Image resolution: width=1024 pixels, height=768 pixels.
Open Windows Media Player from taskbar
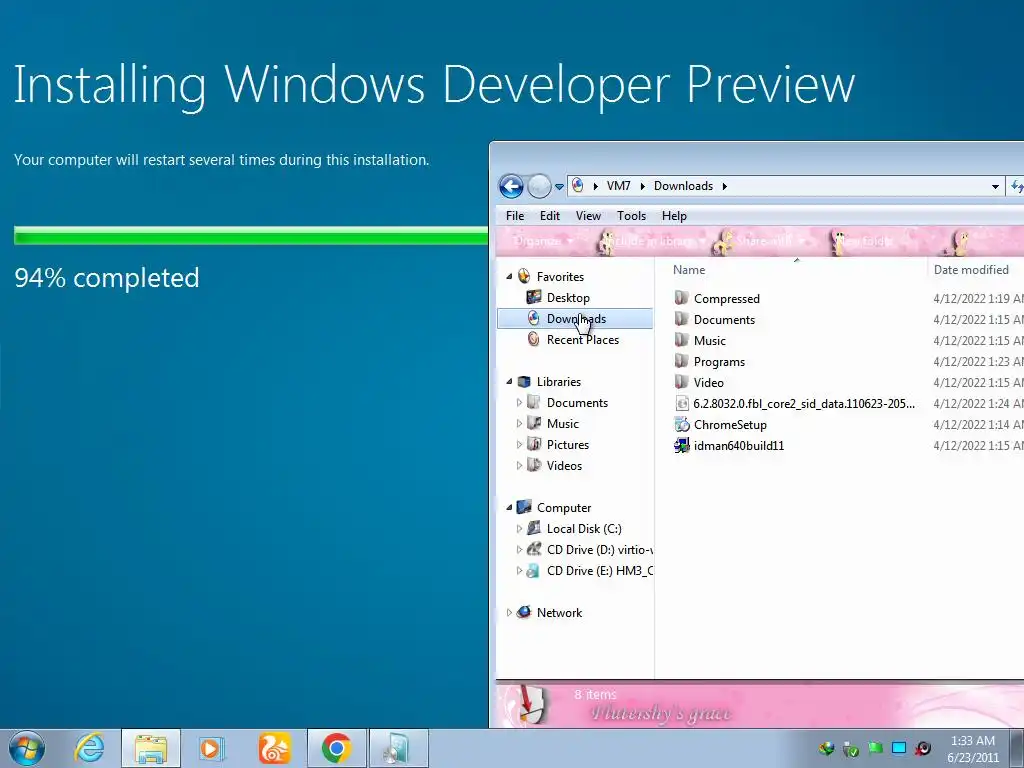pos(212,748)
